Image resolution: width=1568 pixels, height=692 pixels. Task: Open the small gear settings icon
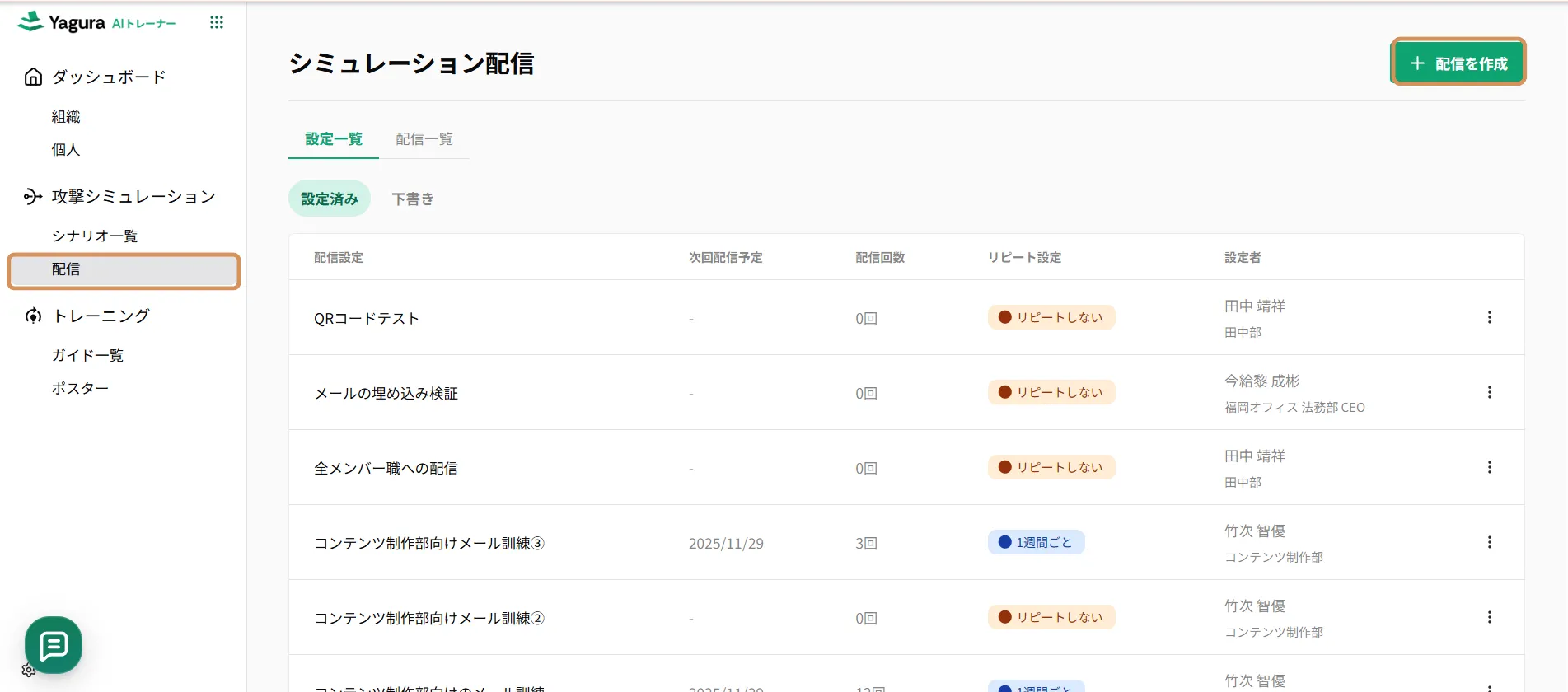point(28,671)
